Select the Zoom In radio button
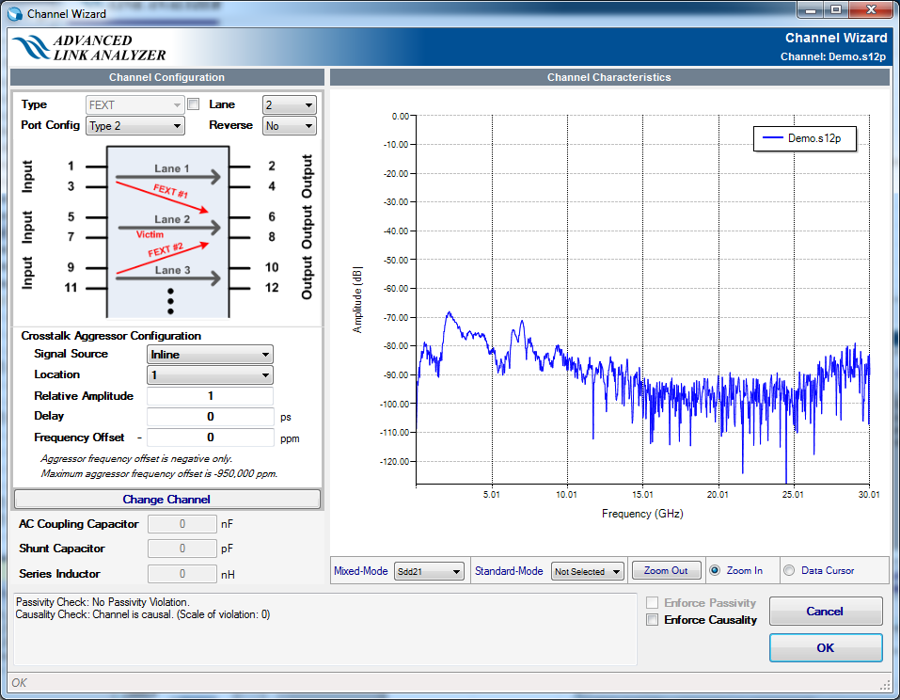This screenshot has height=700, width=900. (x=715, y=571)
